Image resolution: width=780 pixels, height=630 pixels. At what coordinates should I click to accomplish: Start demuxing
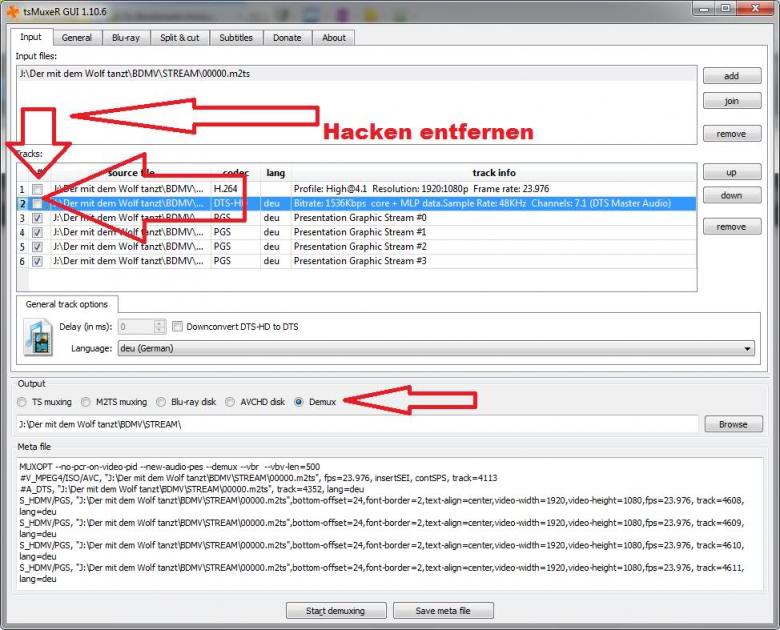pyautogui.click(x=336, y=611)
